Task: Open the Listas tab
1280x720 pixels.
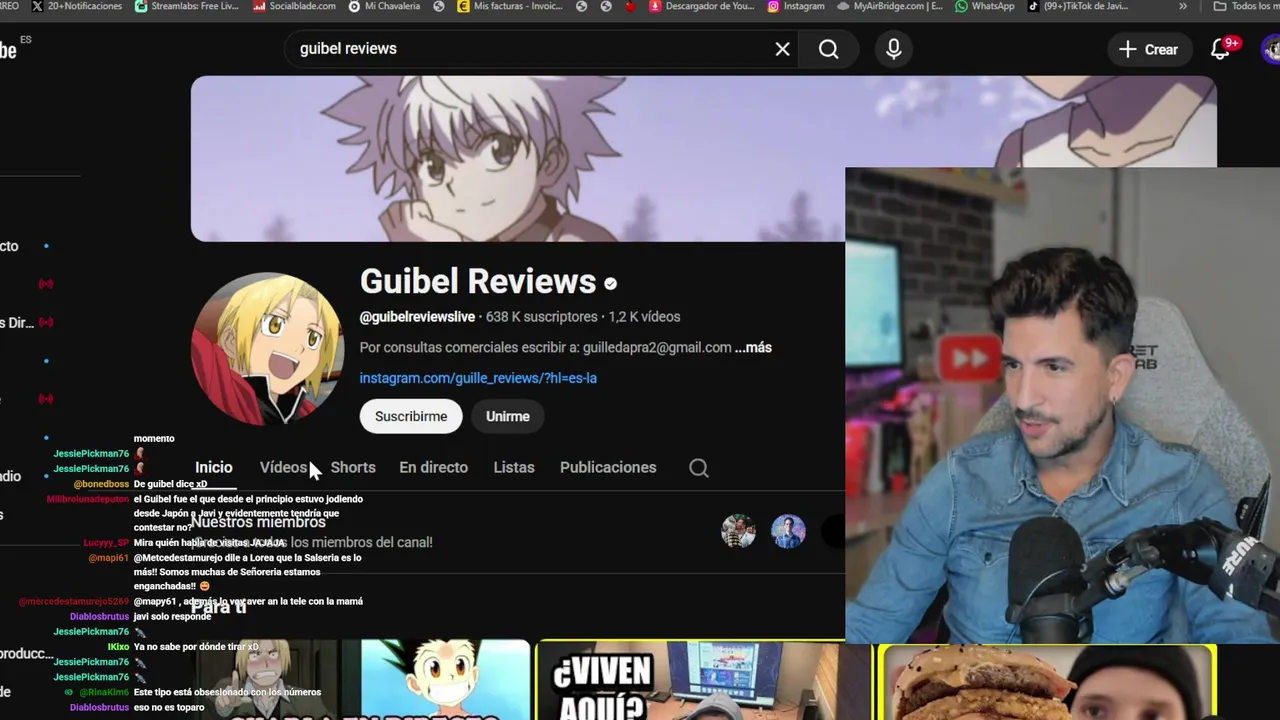Action: (514, 467)
